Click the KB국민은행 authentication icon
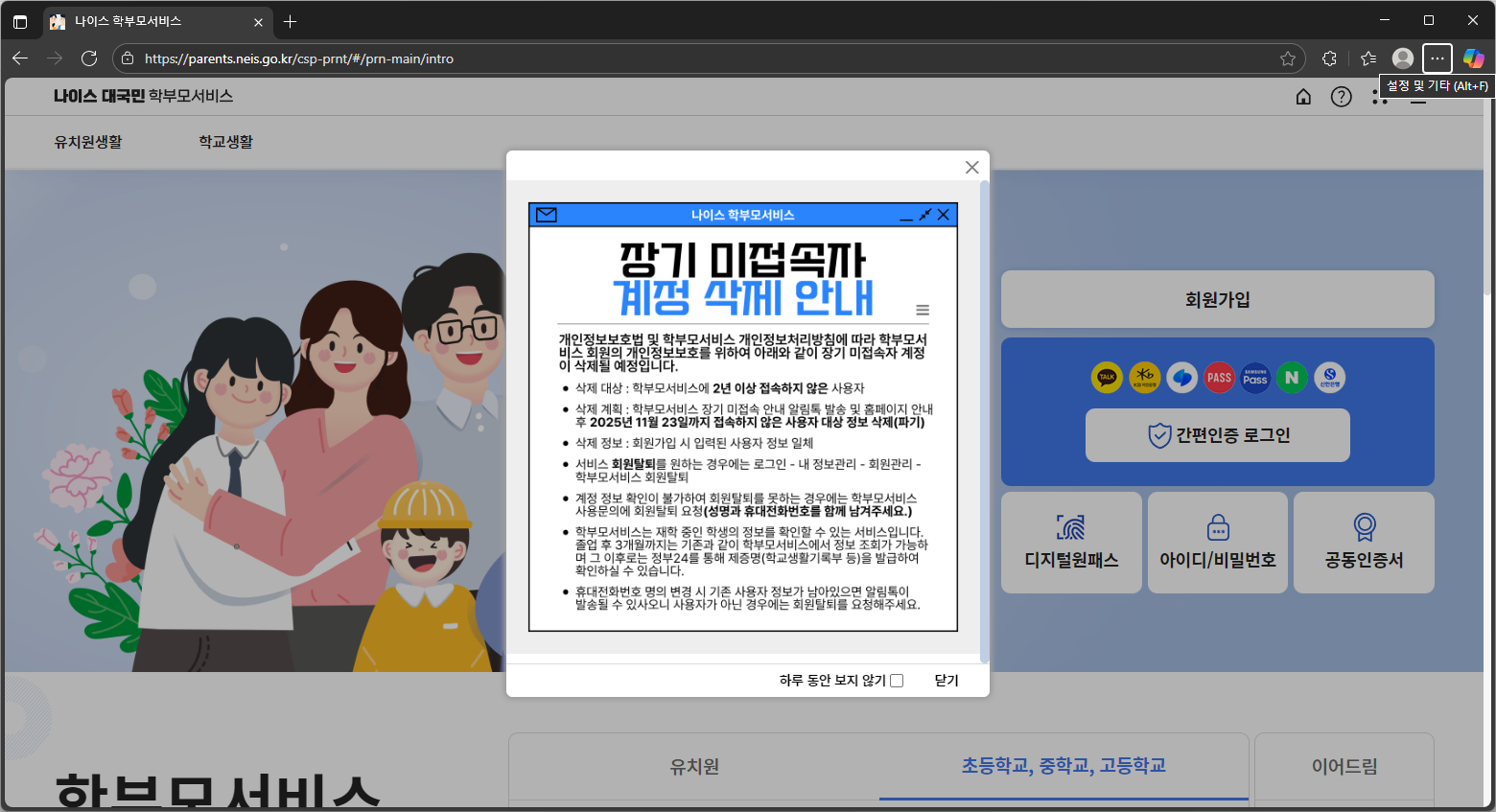The image size is (1496, 812). [1144, 378]
